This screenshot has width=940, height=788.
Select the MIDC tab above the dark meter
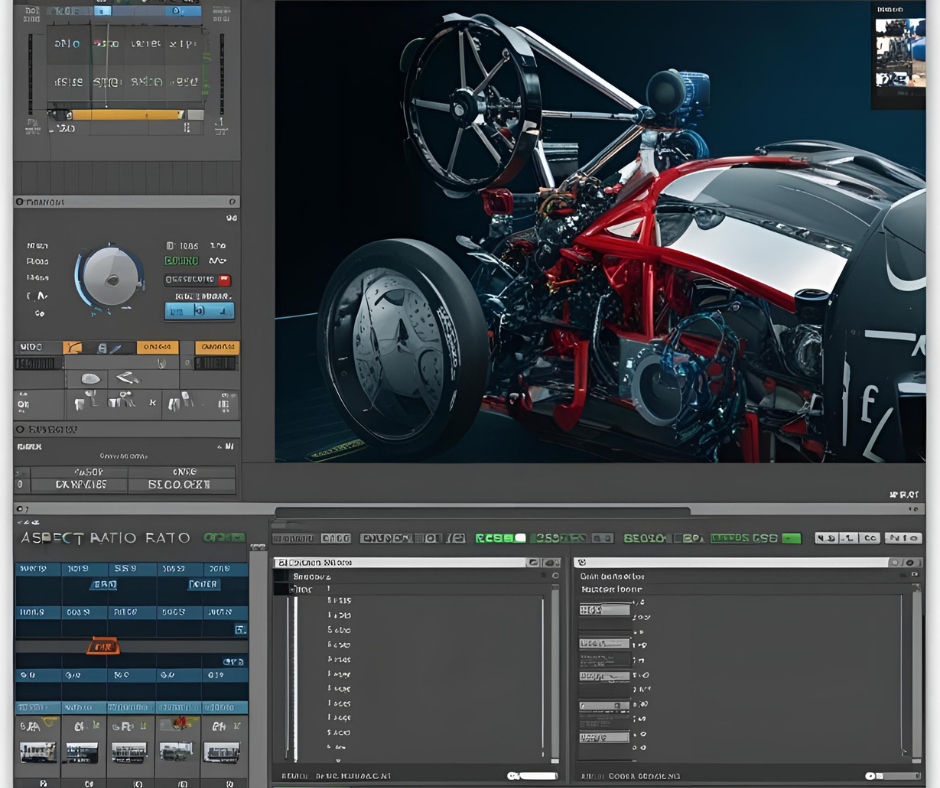tap(38, 347)
